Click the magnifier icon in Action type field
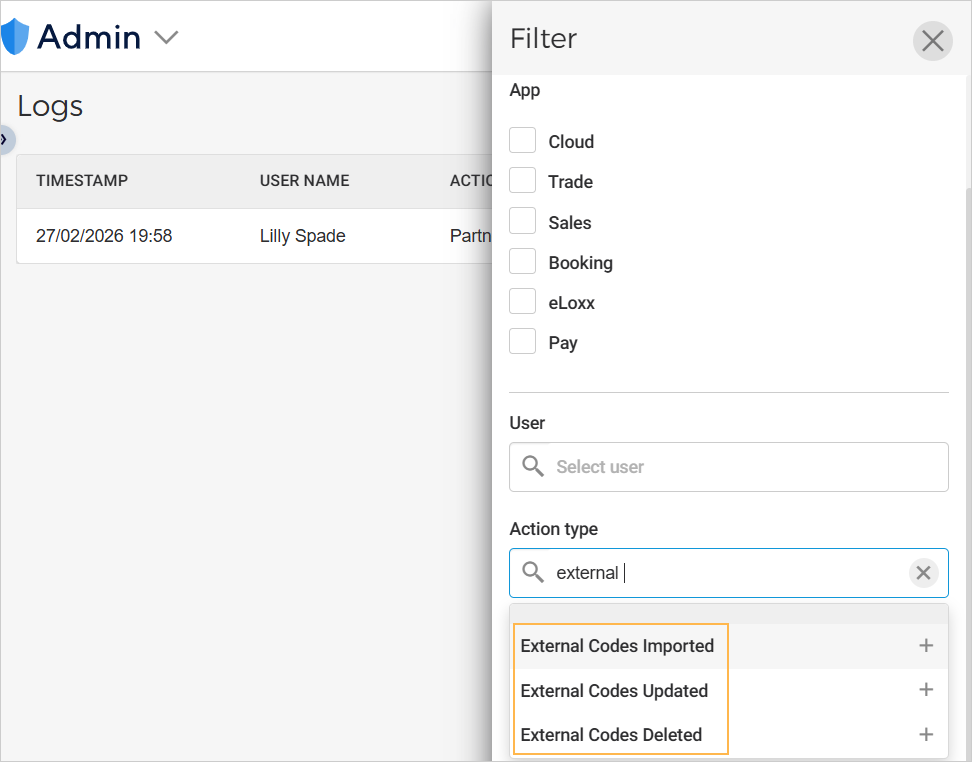Image resolution: width=972 pixels, height=762 pixels. coord(534,573)
